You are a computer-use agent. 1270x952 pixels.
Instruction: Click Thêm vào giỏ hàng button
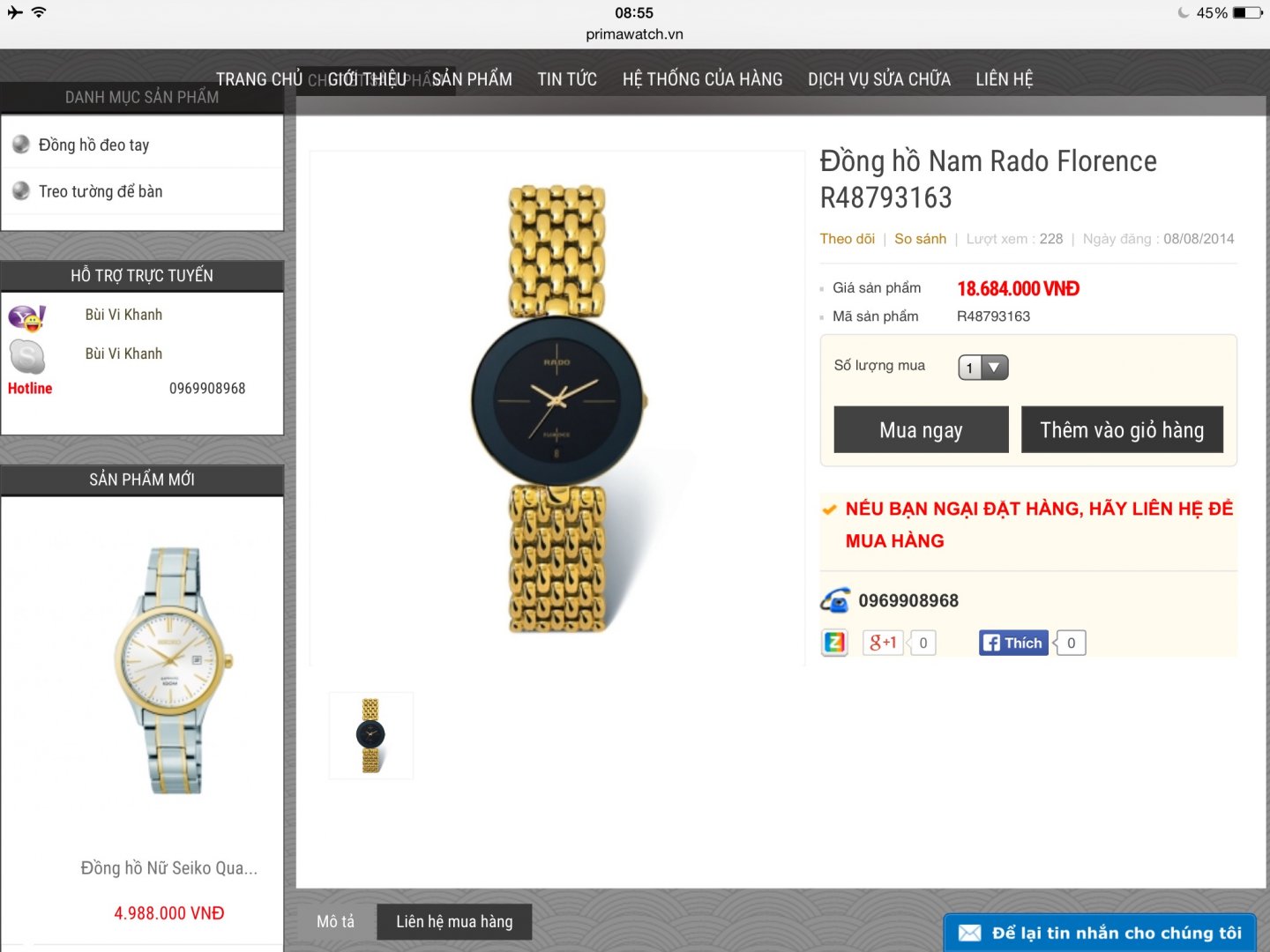pyautogui.click(x=1122, y=429)
